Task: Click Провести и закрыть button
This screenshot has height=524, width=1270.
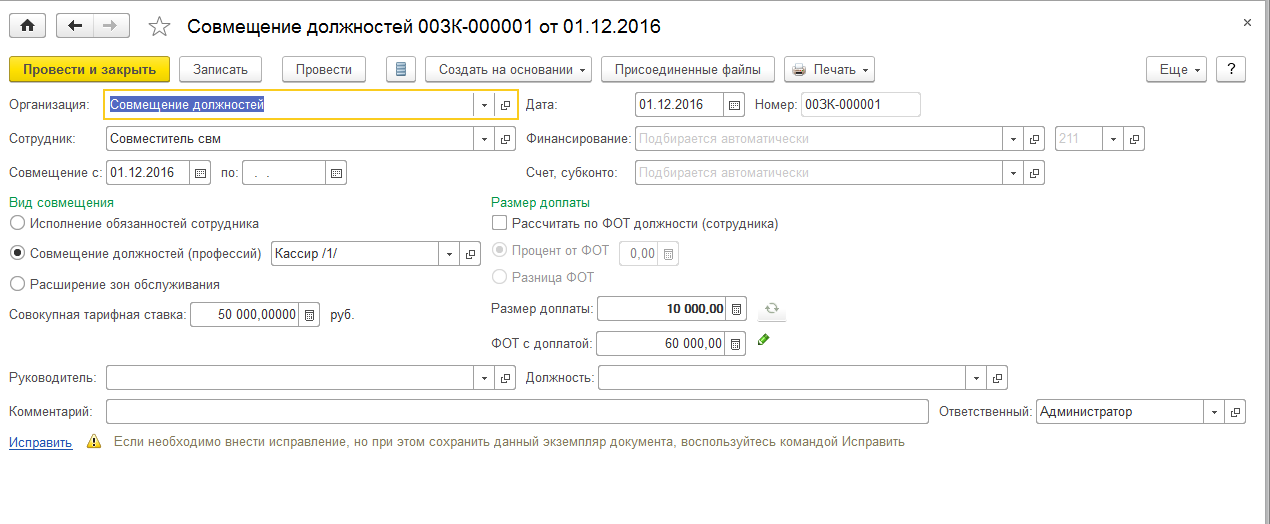Action: pos(90,70)
